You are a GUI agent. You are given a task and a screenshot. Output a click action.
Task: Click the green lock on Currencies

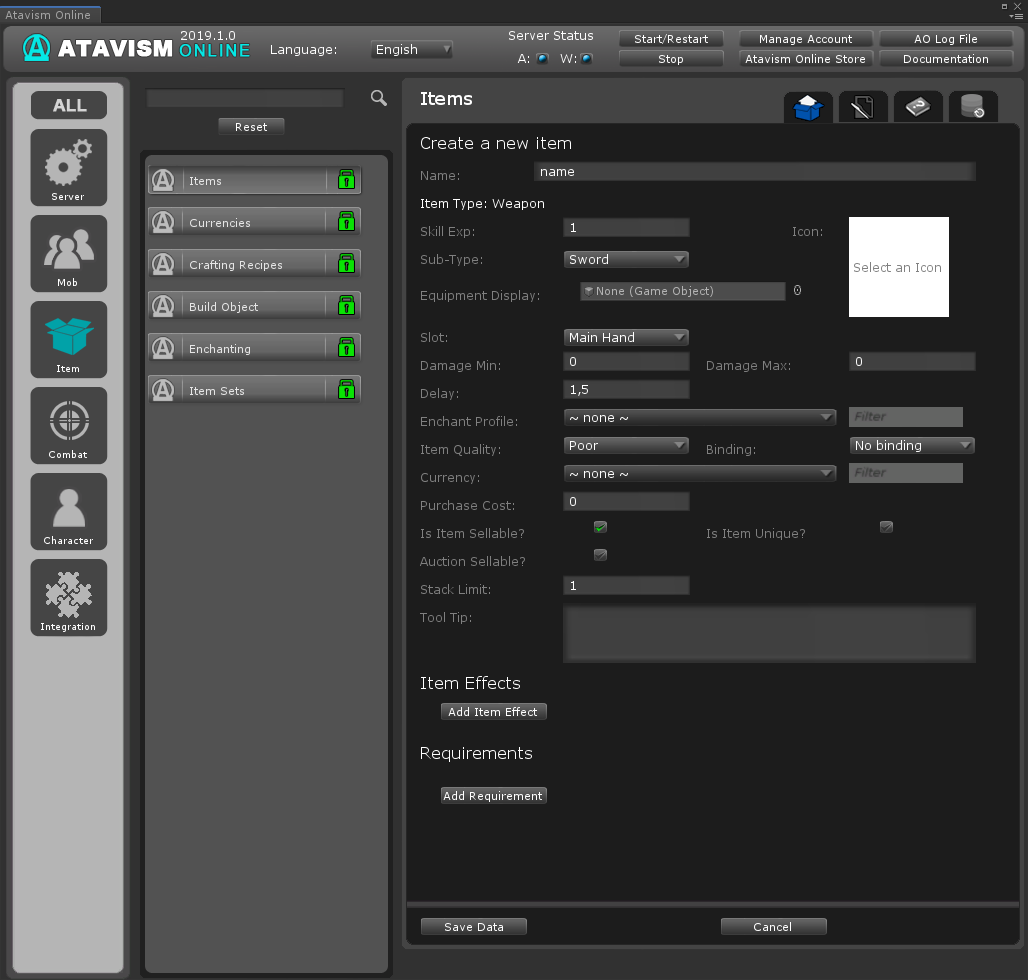pos(346,222)
